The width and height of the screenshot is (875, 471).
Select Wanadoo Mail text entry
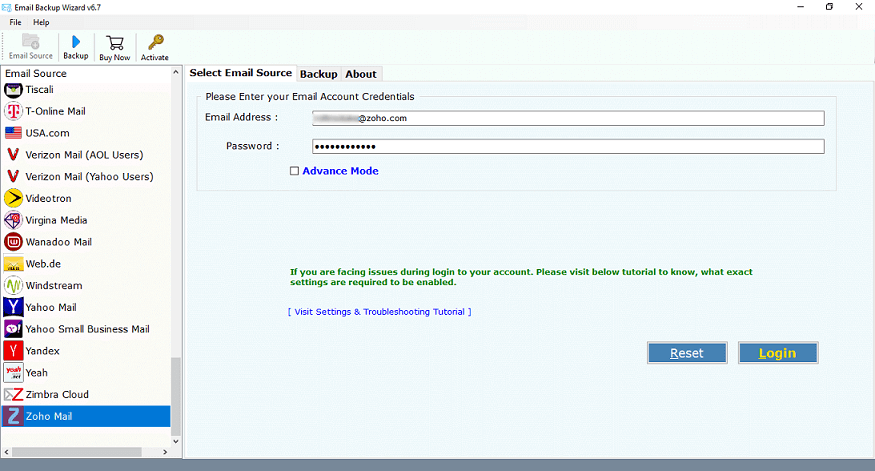59,242
